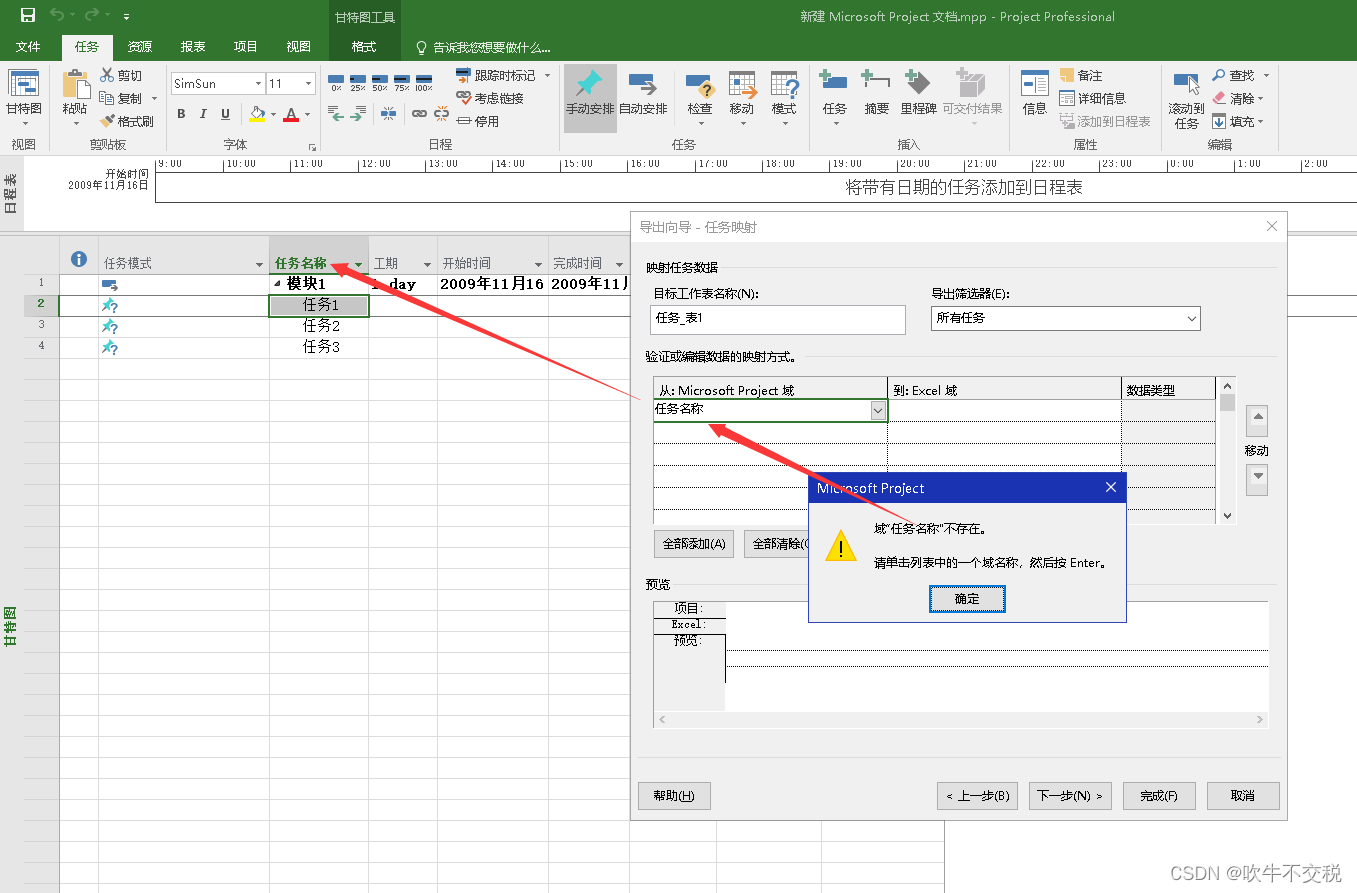
Task: Click the background fill color bucket
Action: [x=257, y=114]
